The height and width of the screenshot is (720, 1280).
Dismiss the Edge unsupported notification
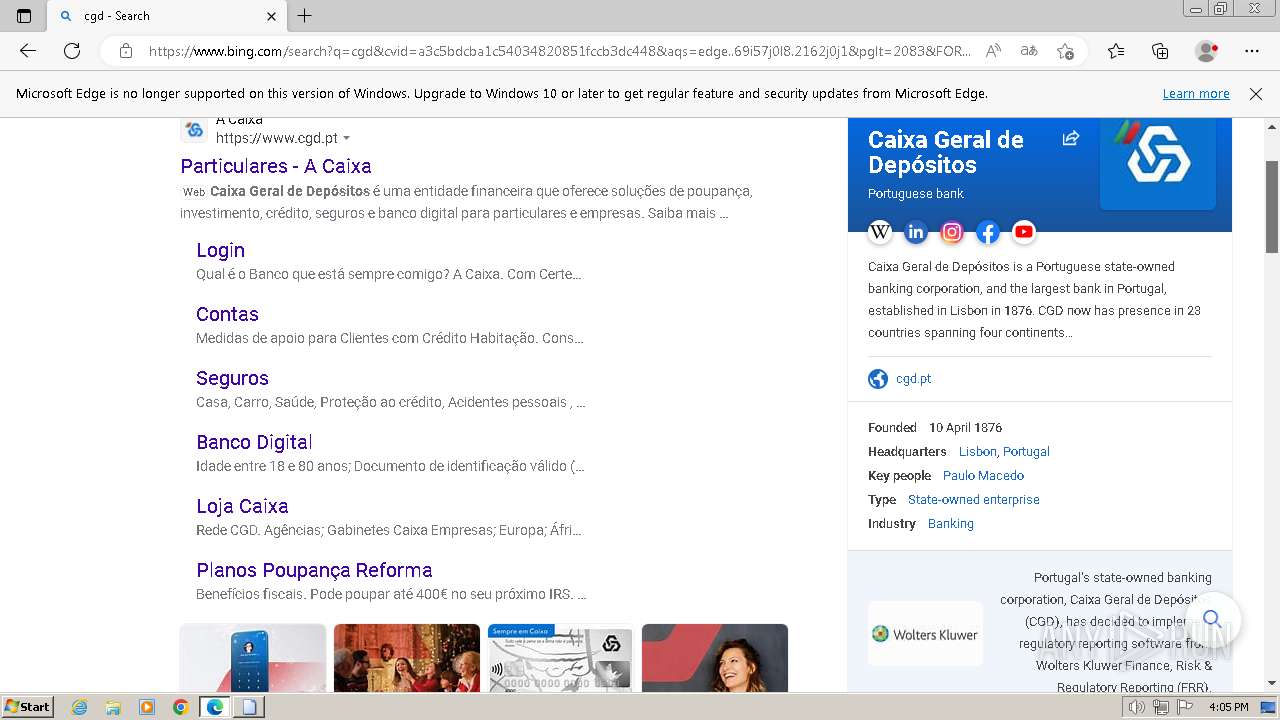[x=1256, y=94]
